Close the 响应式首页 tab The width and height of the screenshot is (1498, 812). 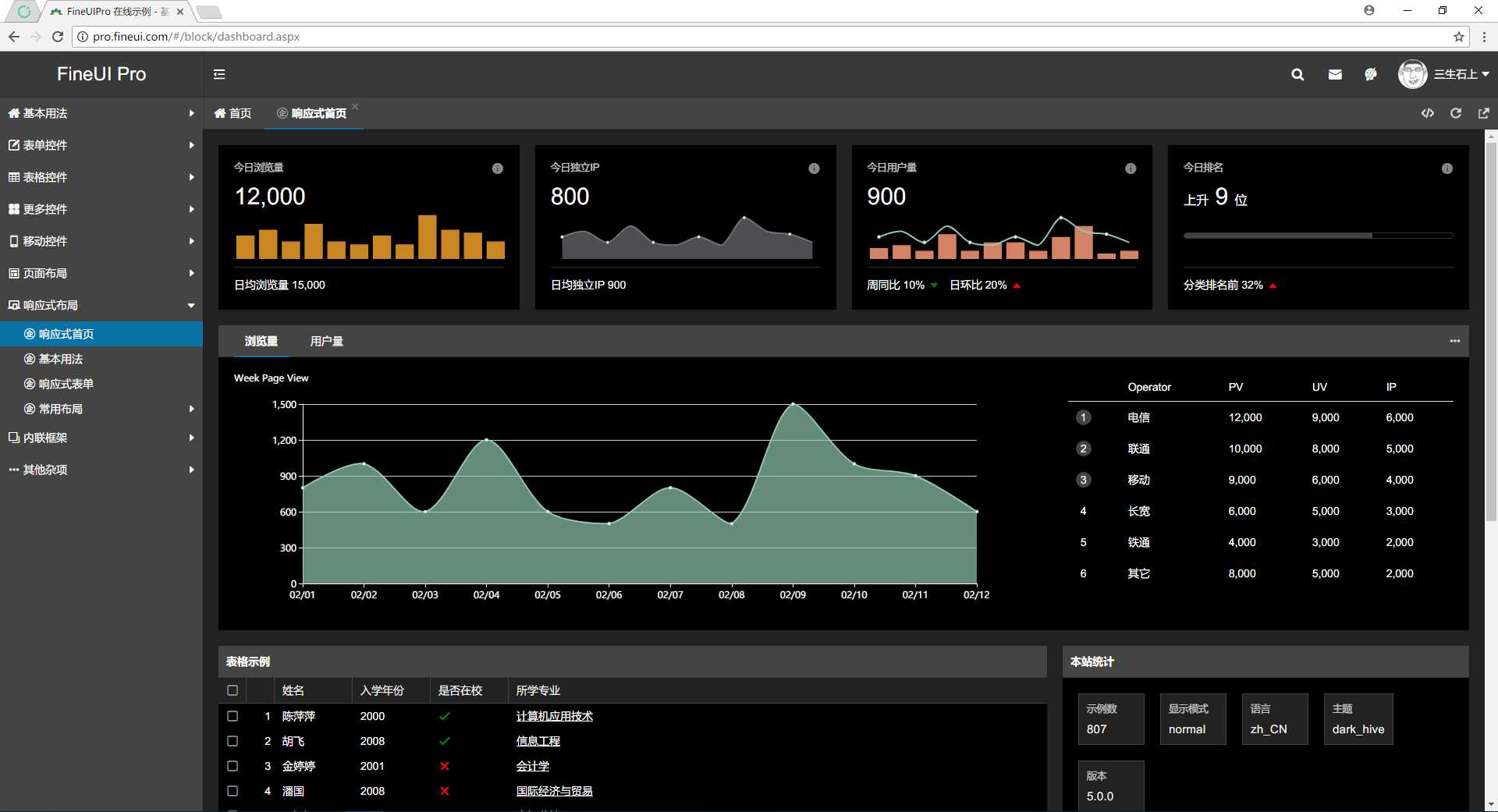355,106
